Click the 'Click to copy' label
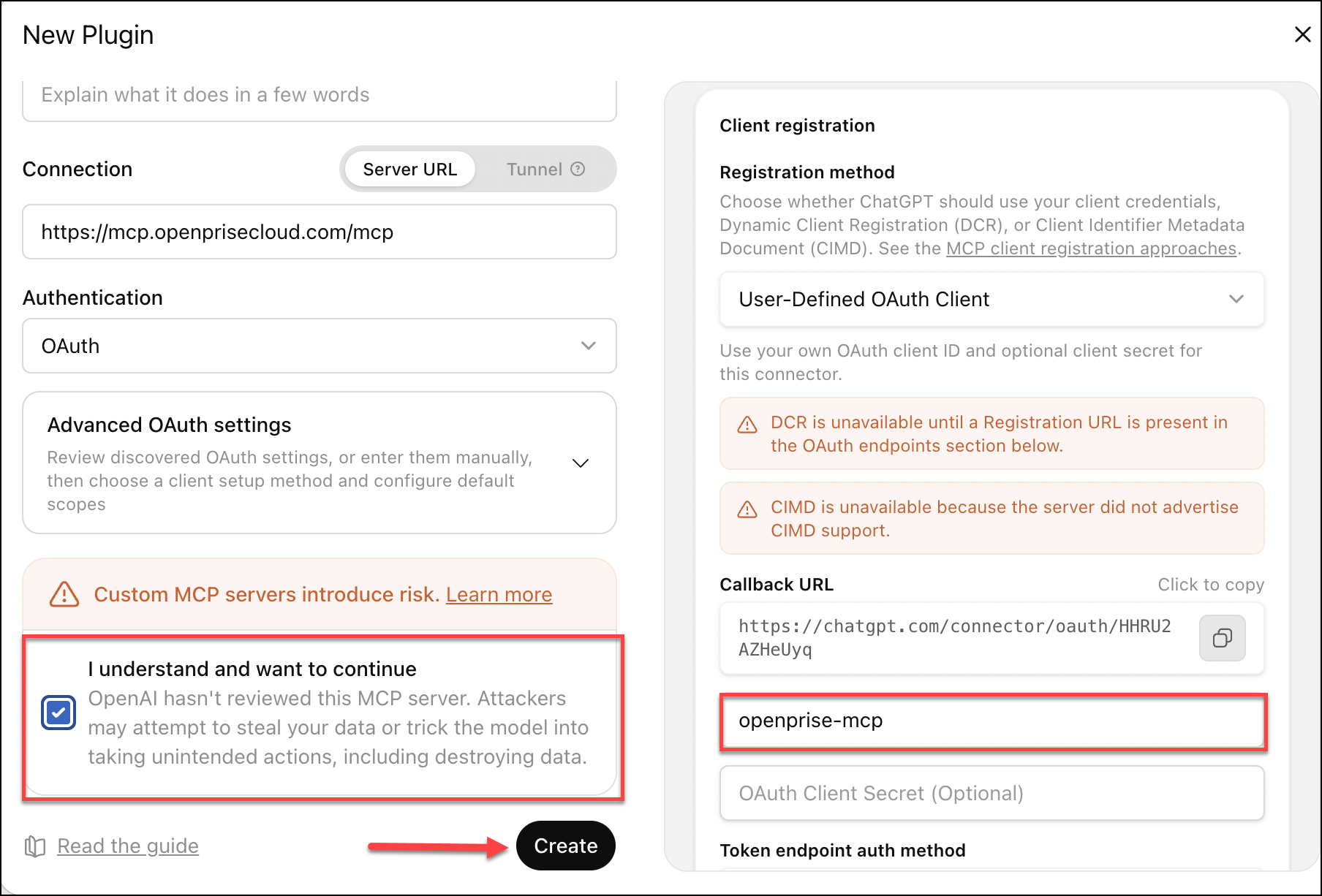Viewport: 1322px width, 896px height. (1211, 585)
